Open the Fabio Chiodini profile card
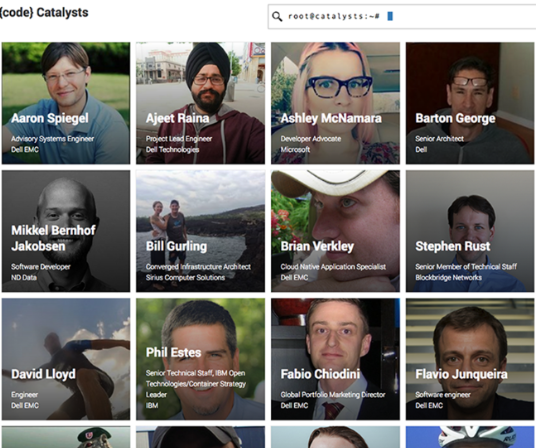The width and height of the screenshot is (536, 448). pos(335,359)
